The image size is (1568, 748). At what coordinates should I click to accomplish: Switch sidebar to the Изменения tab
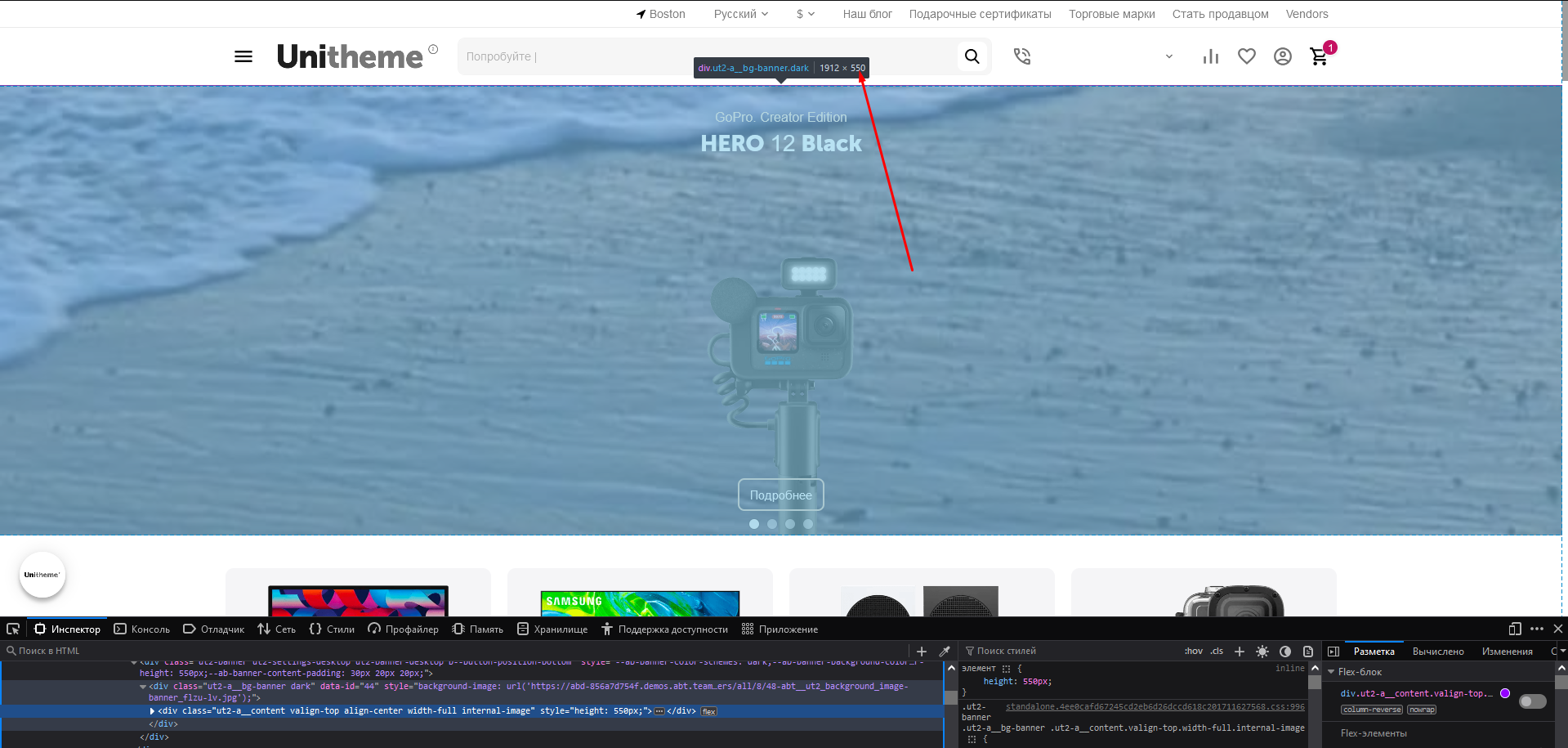[1508, 652]
